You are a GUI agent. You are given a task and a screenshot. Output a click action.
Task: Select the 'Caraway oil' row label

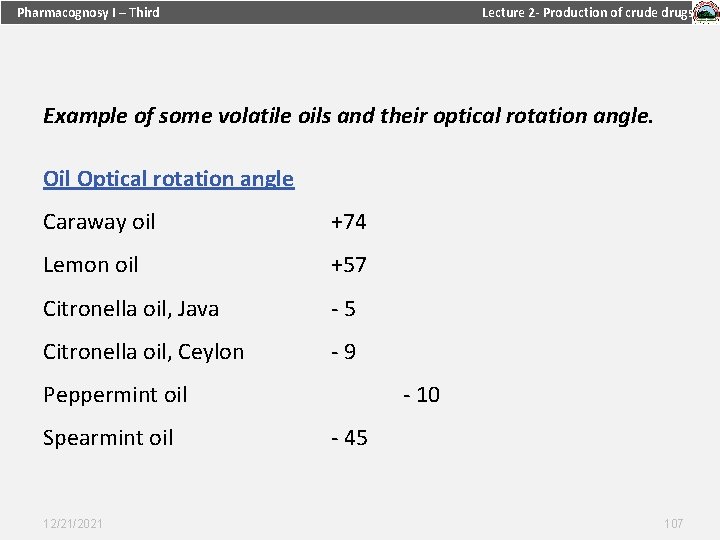[99, 222]
